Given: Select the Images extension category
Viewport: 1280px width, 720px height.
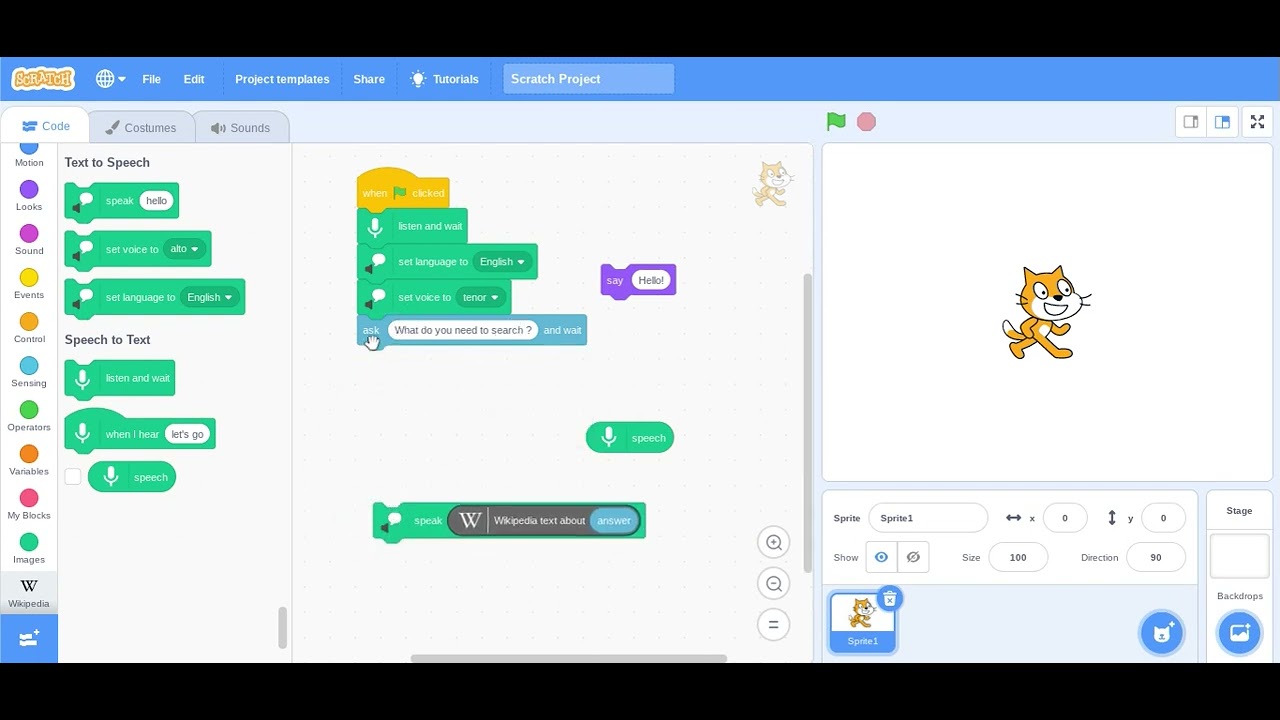Looking at the screenshot, I should tap(29, 548).
